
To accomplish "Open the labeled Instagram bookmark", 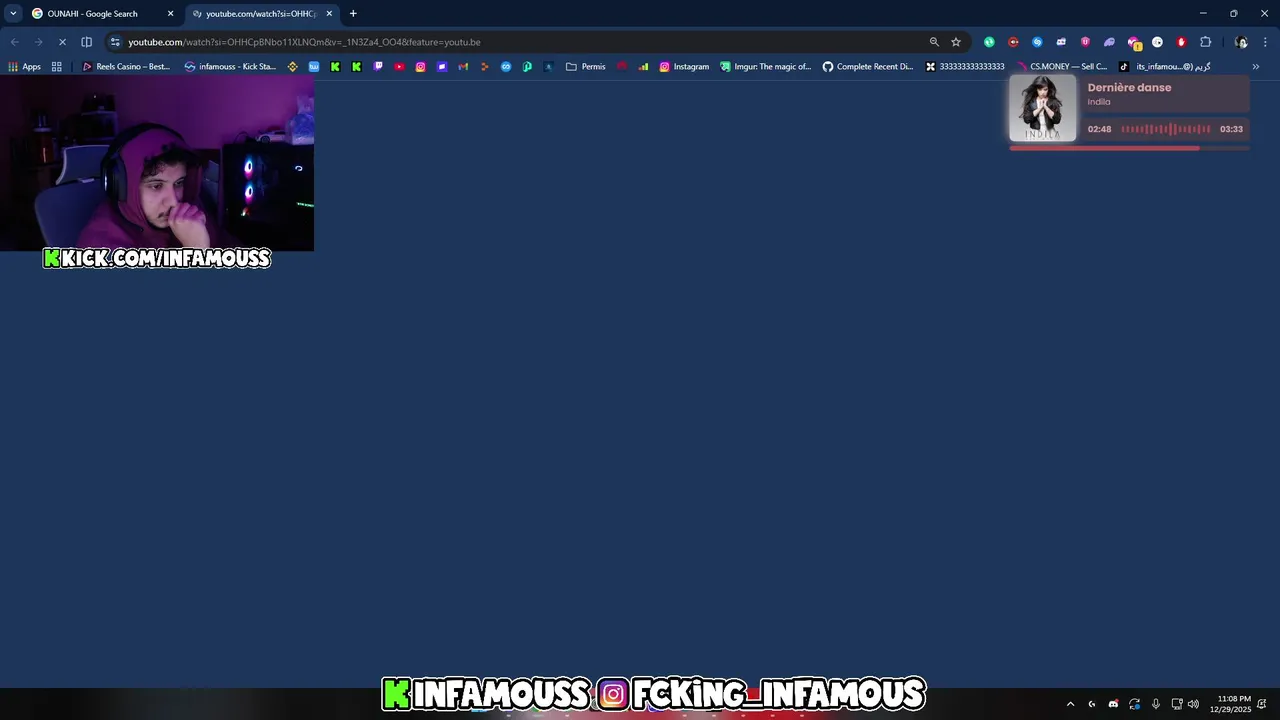I will point(684,67).
